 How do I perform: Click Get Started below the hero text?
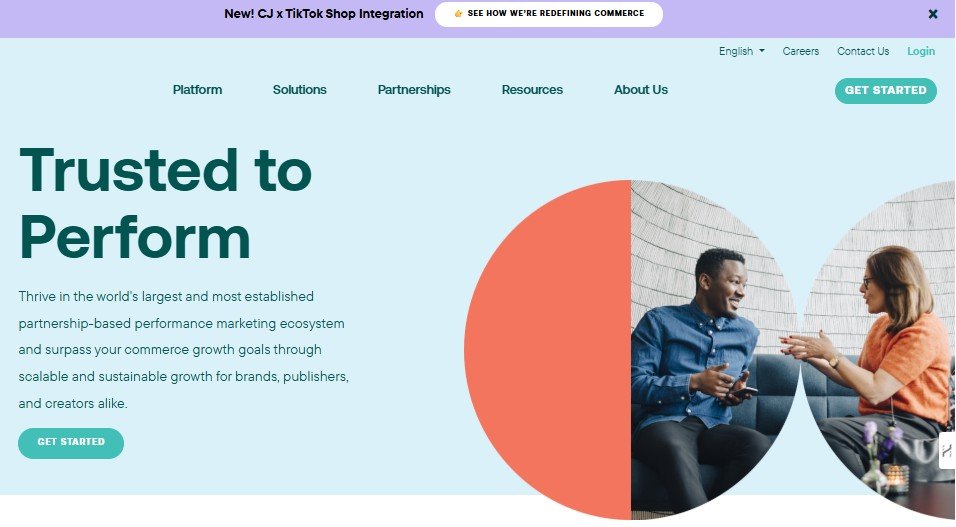pyautogui.click(x=71, y=442)
